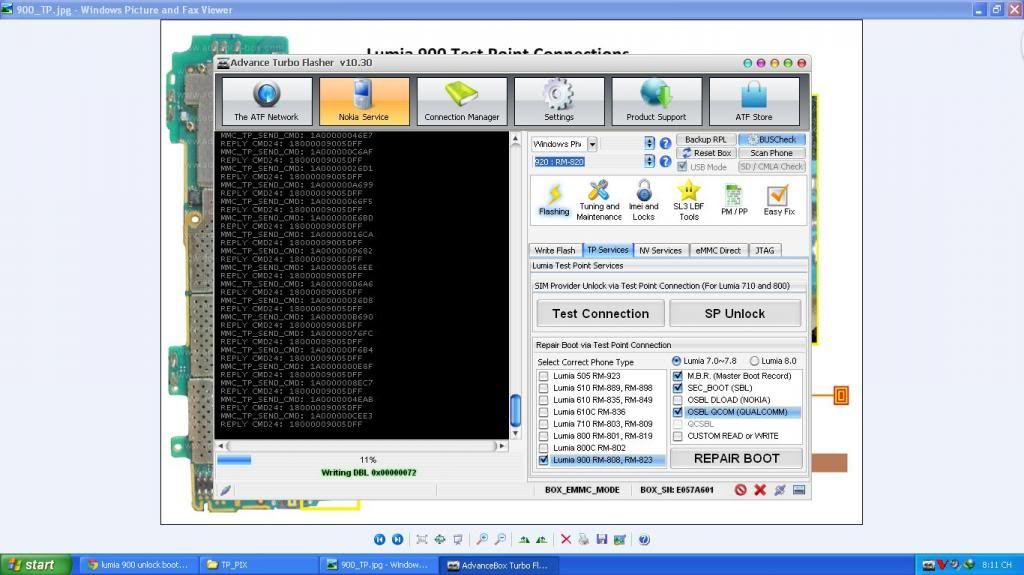This screenshot has height=575, width=1024.
Task: Click Test Connection button
Action: click(x=600, y=314)
